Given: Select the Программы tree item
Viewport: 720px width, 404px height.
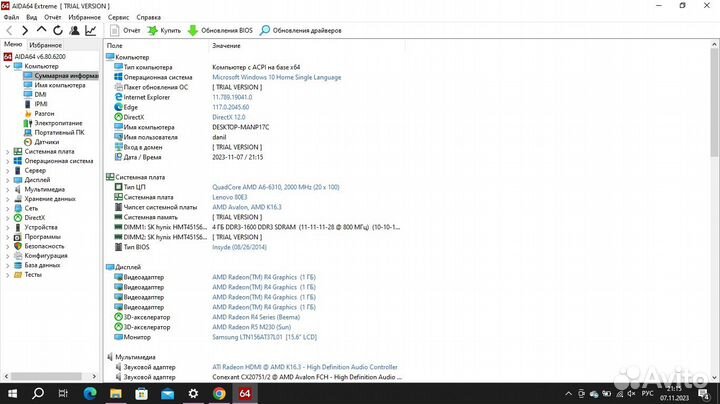Looking at the screenshot, I should click(x=37, y=236).
